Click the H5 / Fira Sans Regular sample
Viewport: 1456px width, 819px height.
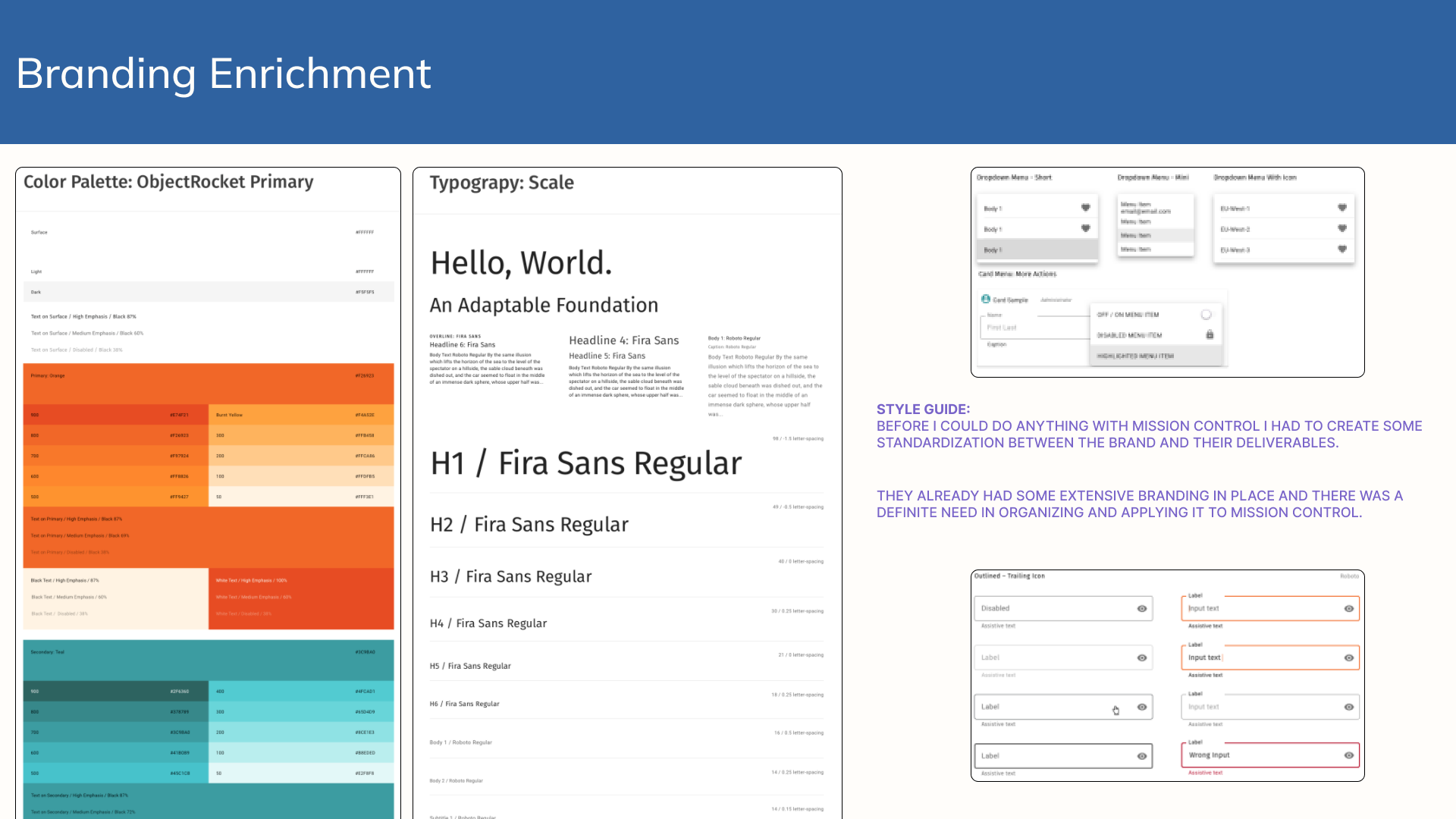pos(470,666)
